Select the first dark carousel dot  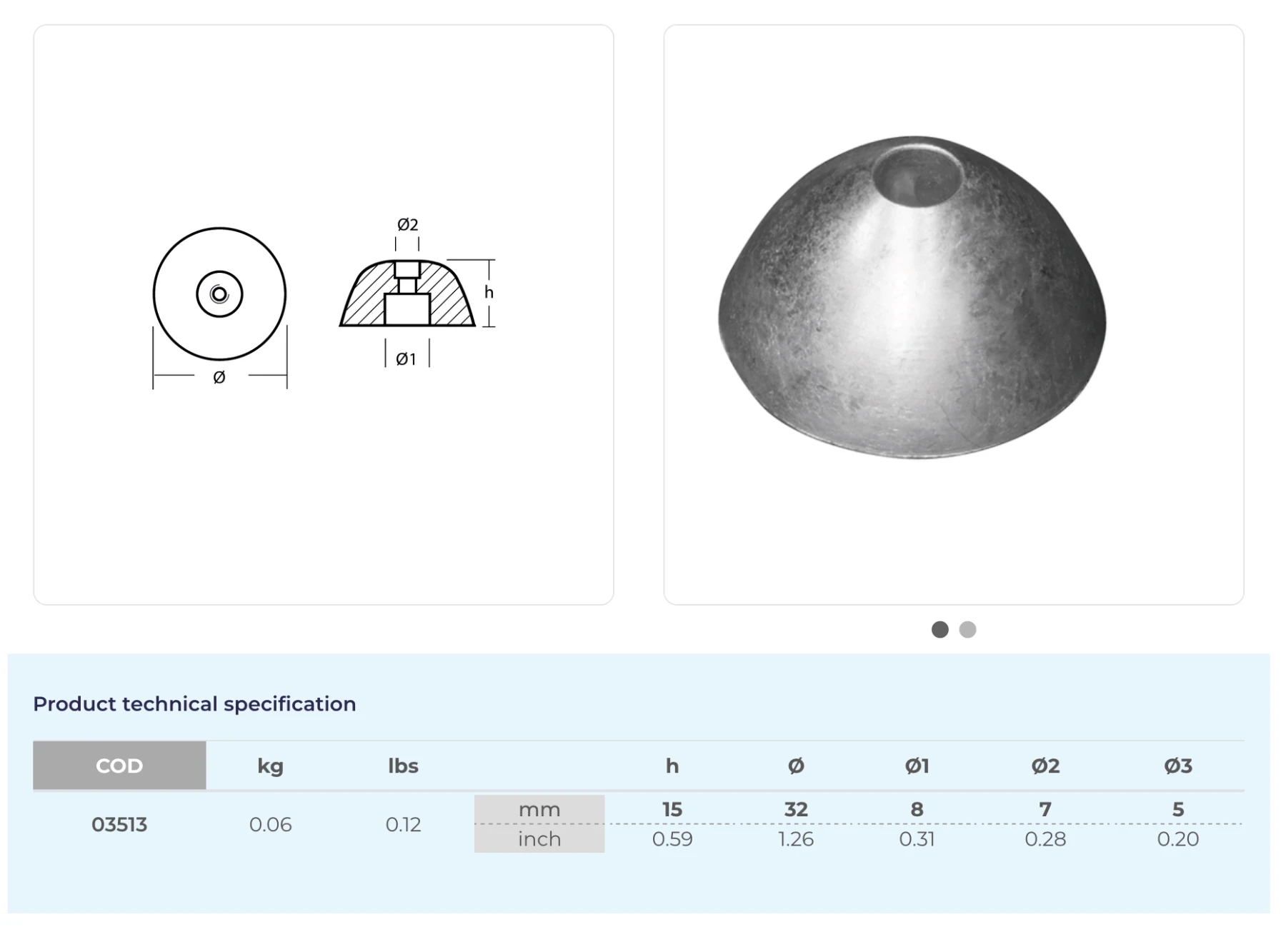(x=939, y=629)
